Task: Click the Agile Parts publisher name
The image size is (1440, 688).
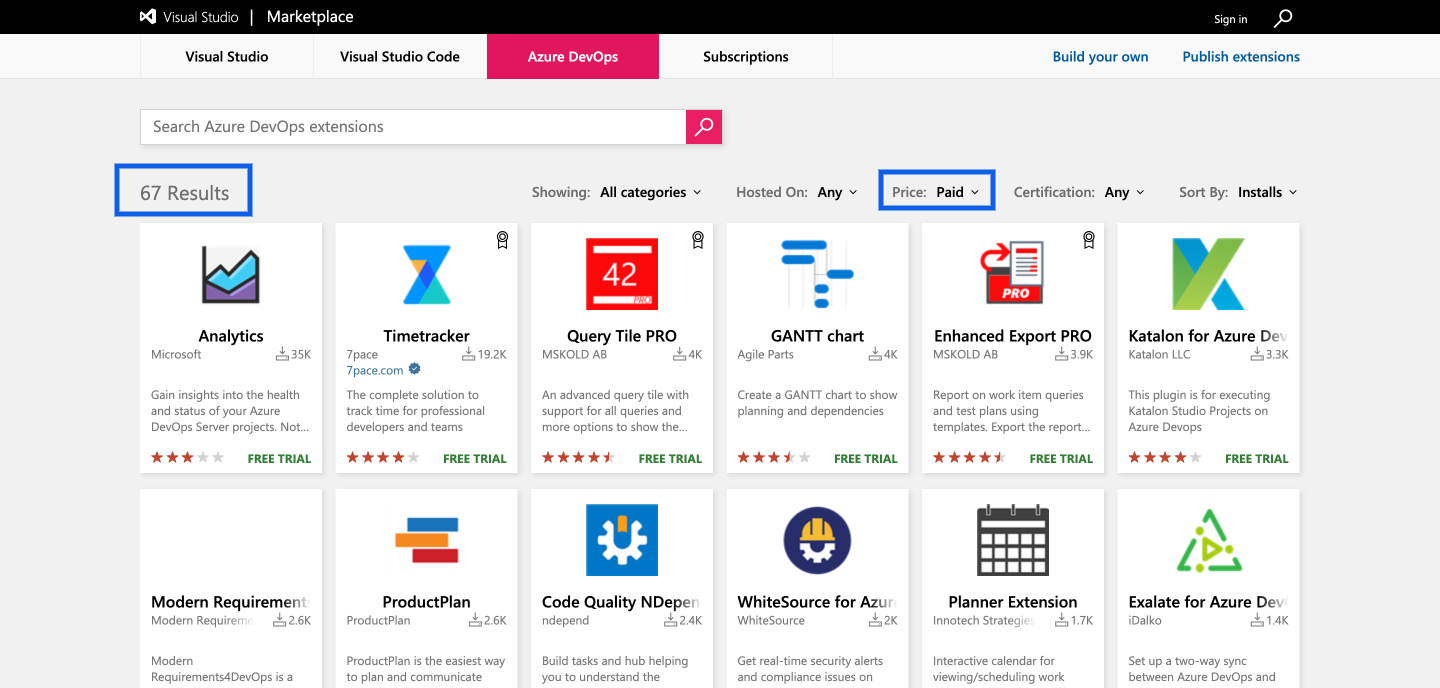Action: pos(766,354)
